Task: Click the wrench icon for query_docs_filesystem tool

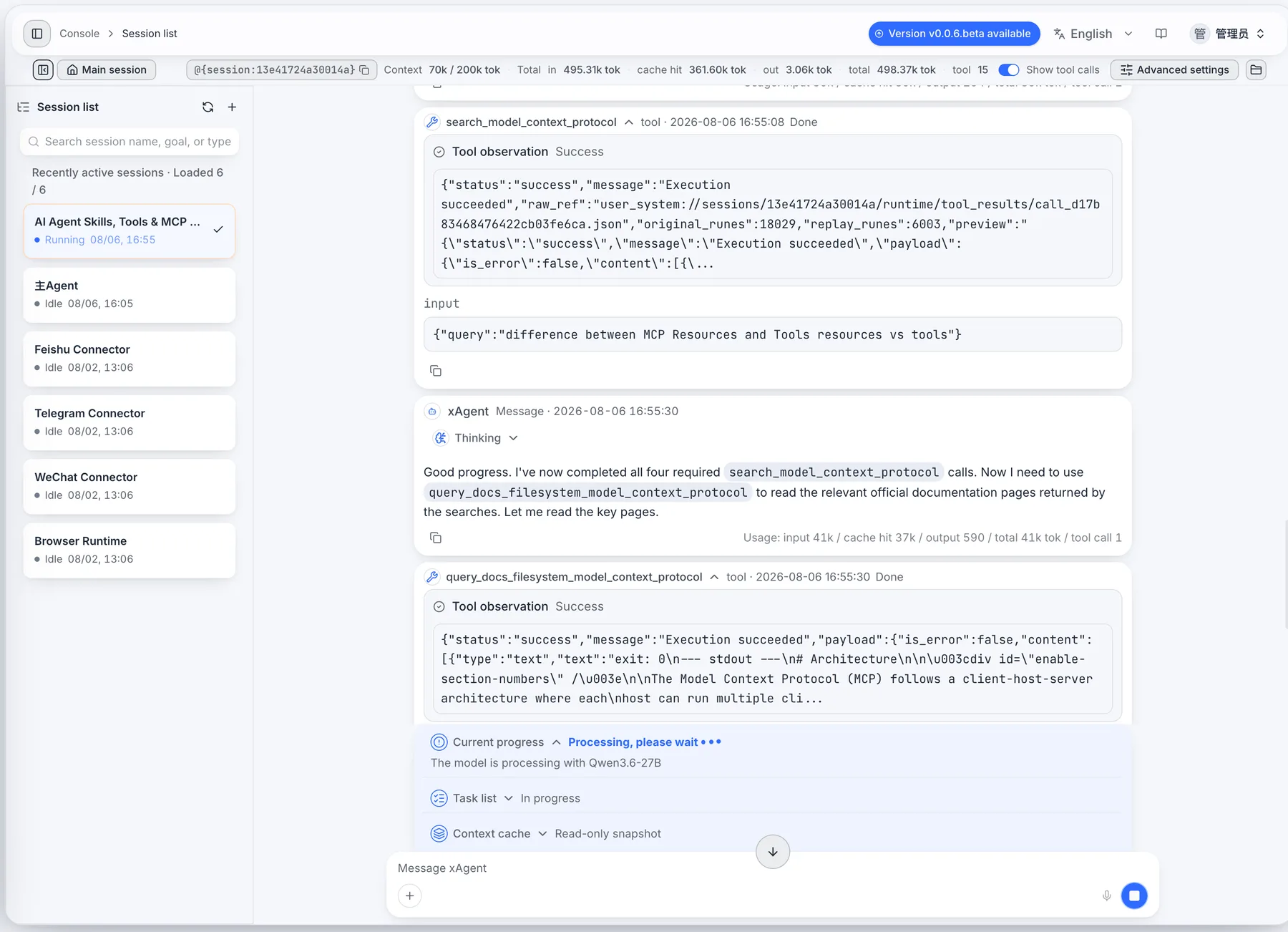Action: (432, 577)
